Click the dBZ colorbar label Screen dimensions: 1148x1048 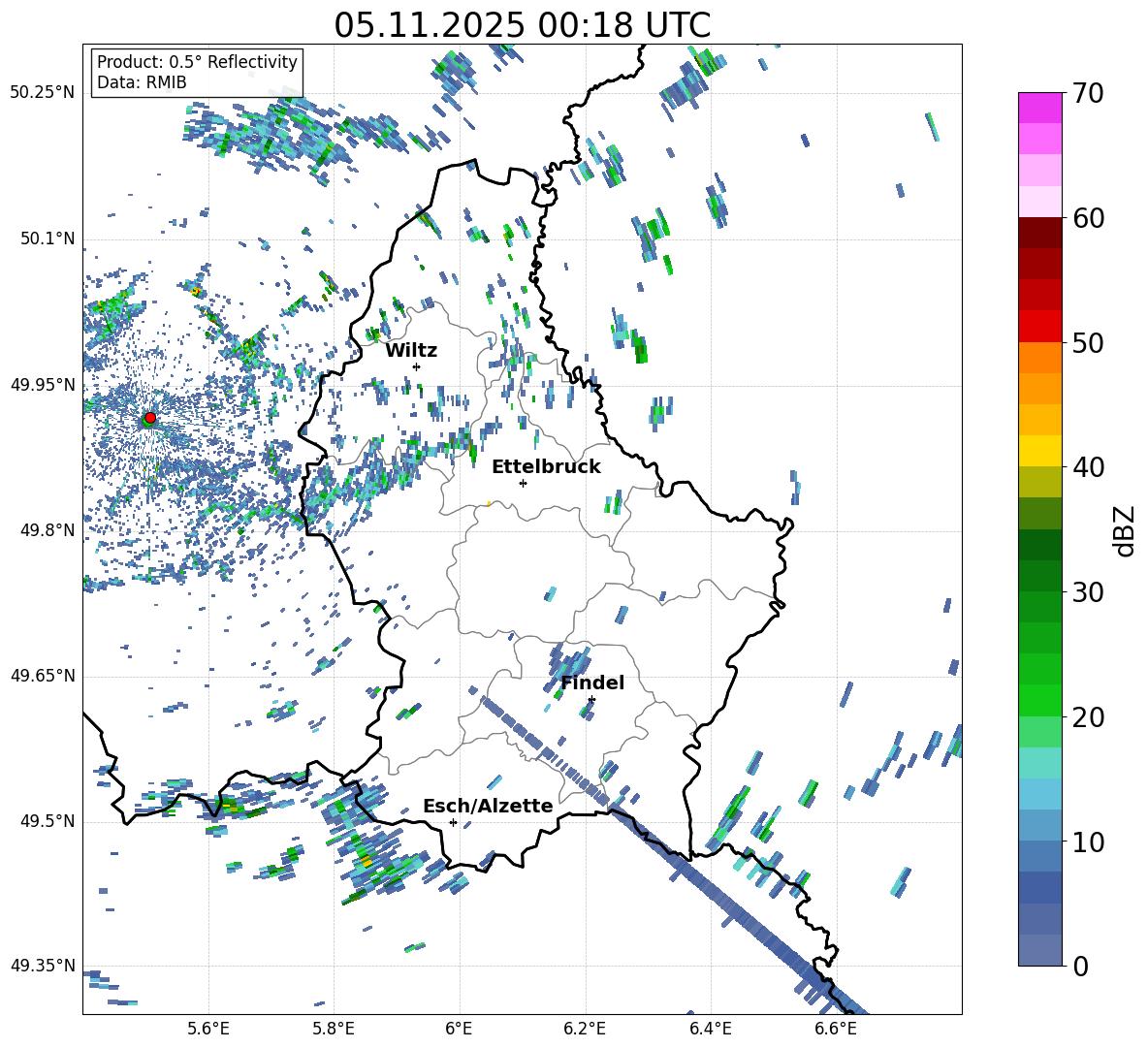(x=1126, y=530)
